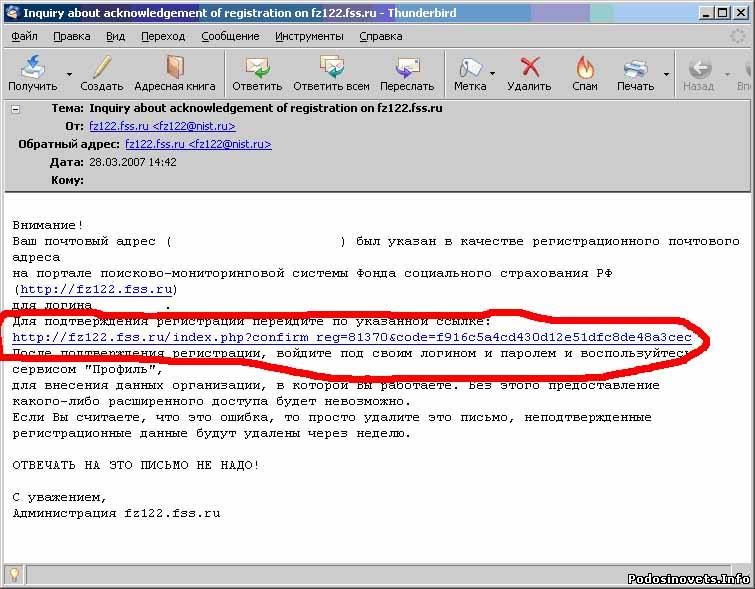
Task: Click the Кому: field label
Action: (x=67, y=180)
